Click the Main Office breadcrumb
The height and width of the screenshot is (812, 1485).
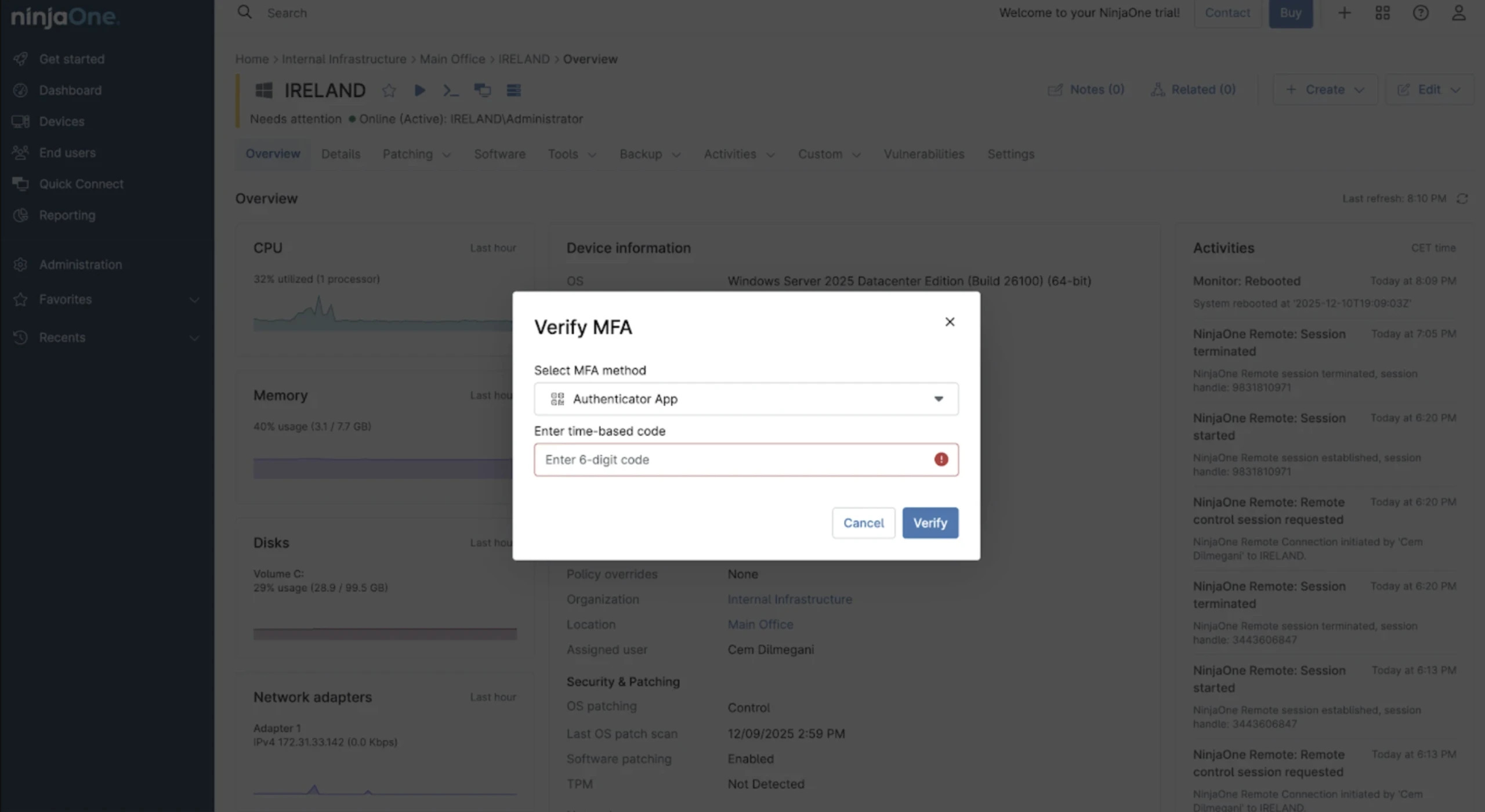(x=452, y=59)
